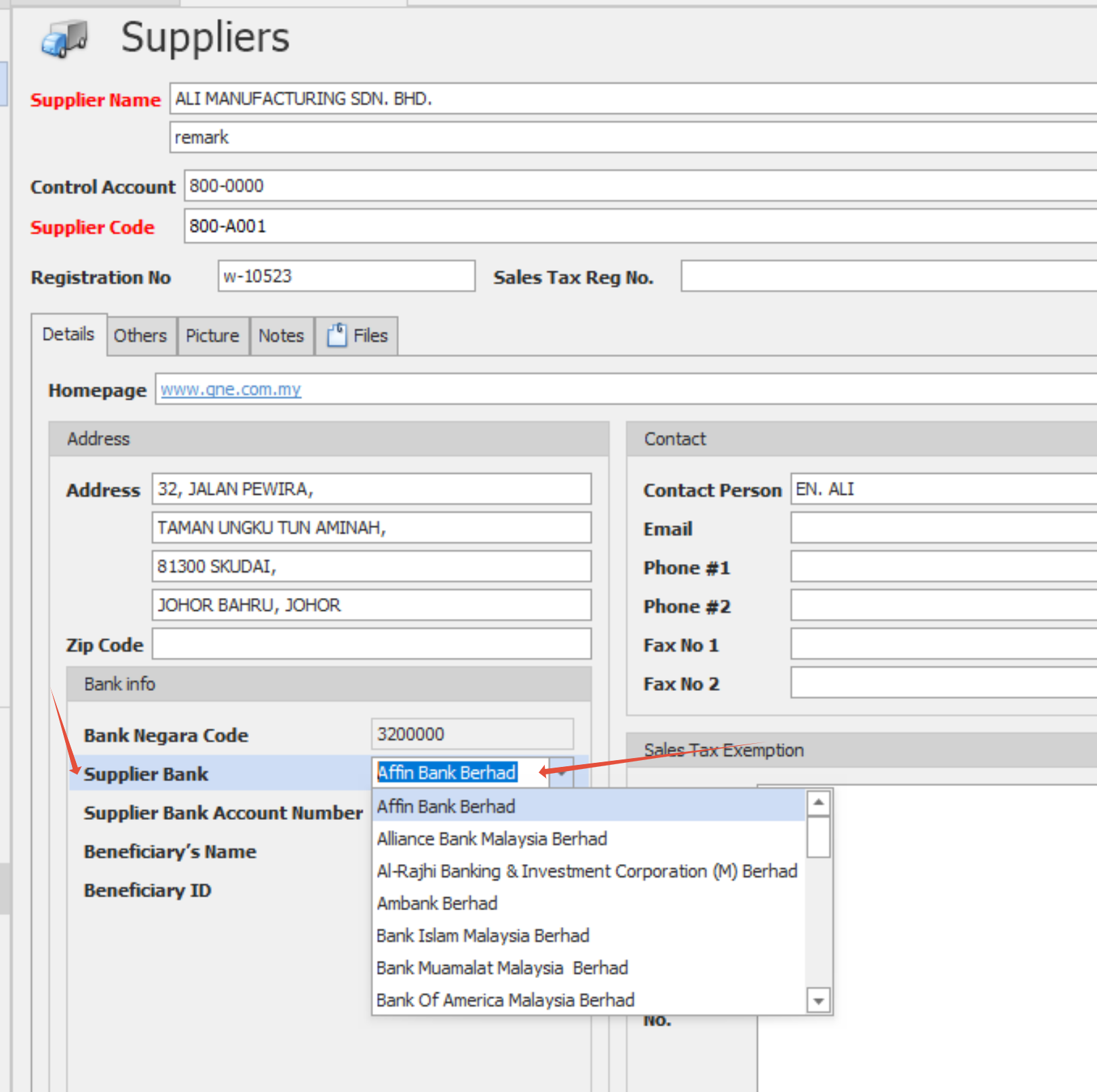Select Affin Bank Berhad from the list
Image resolution: width=1097 pixels, height=1092 pixels.
[589, 806]
